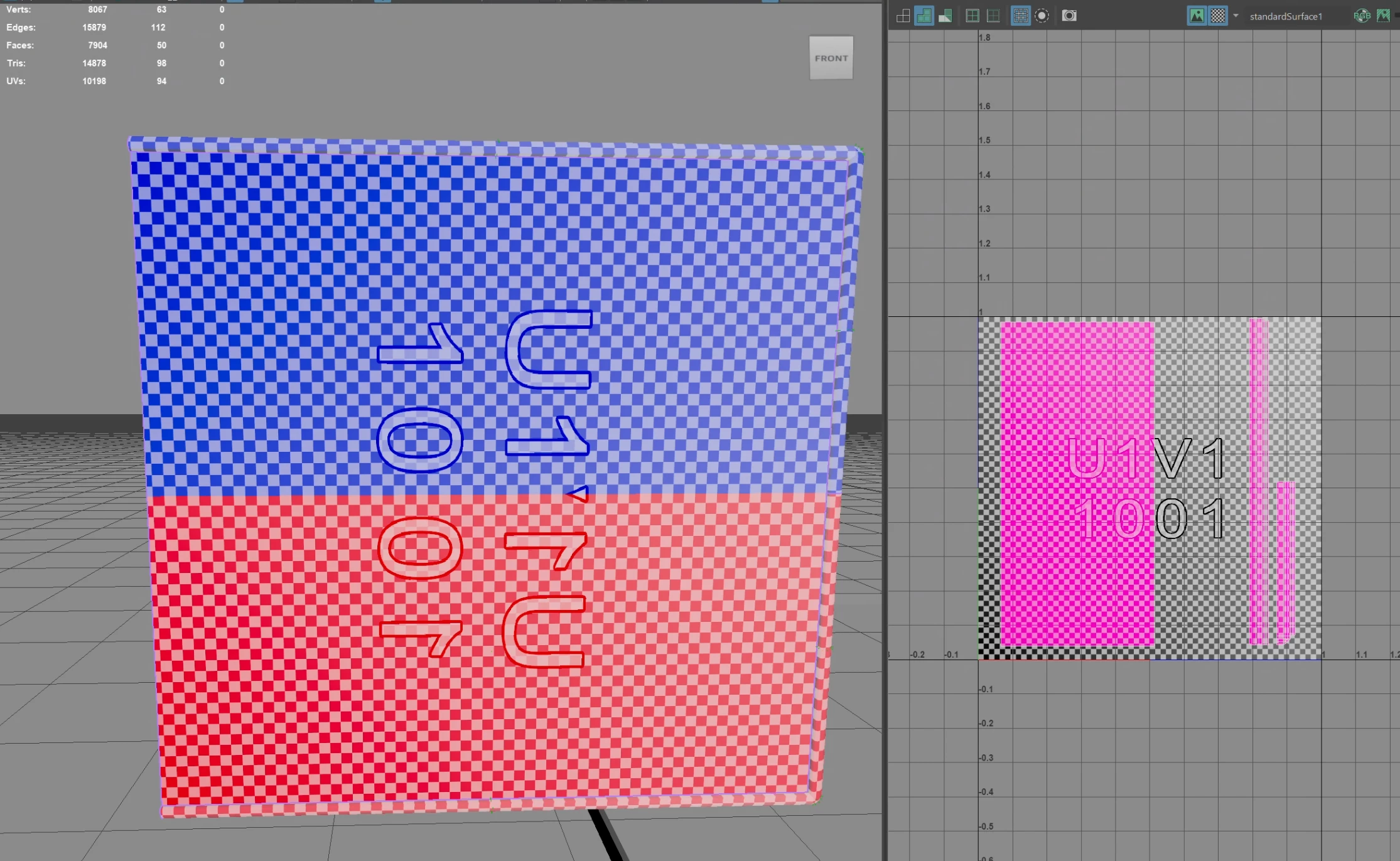Screen dimensions: 1400x861
Task: Click the dark green shell borders icon
Action: tap(993, 16)
